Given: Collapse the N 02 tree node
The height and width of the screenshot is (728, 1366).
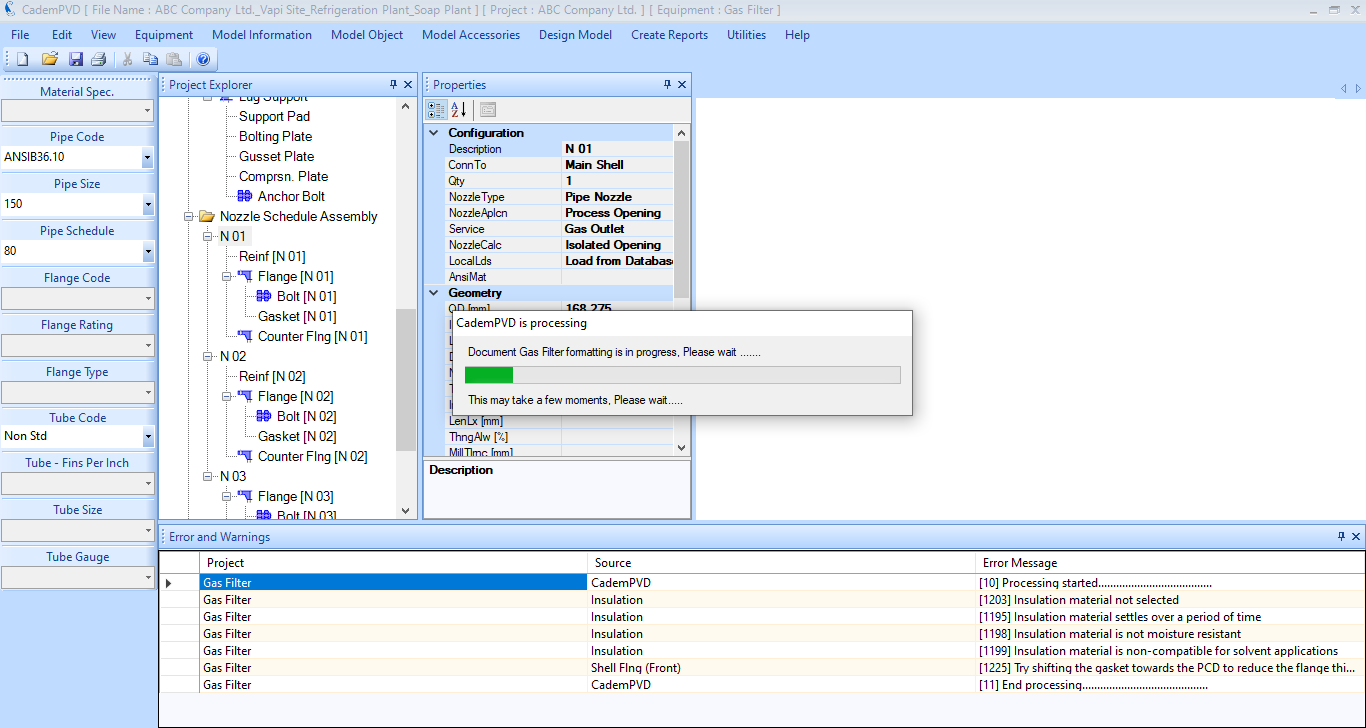Looking at the screenshot, I should [208, 356].
